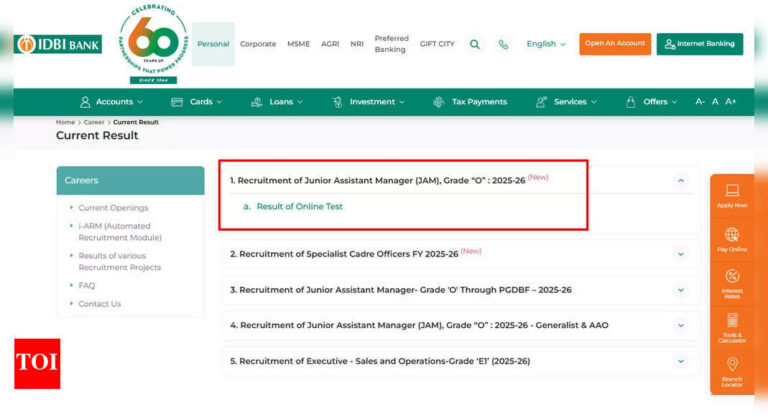Open i-ARM Automated Recruitment Module link
Image resolution: width=768 pixels, height=417 pixels.
pyautogui.click(x=120, y=232)
